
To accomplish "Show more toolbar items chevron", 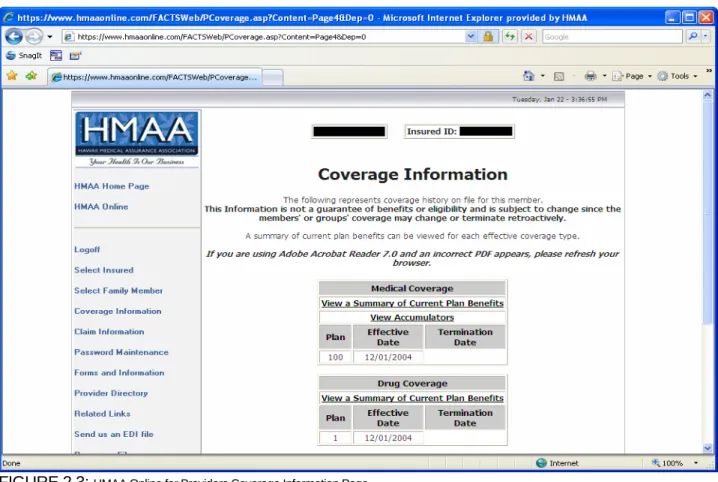I will pos(709,71).
